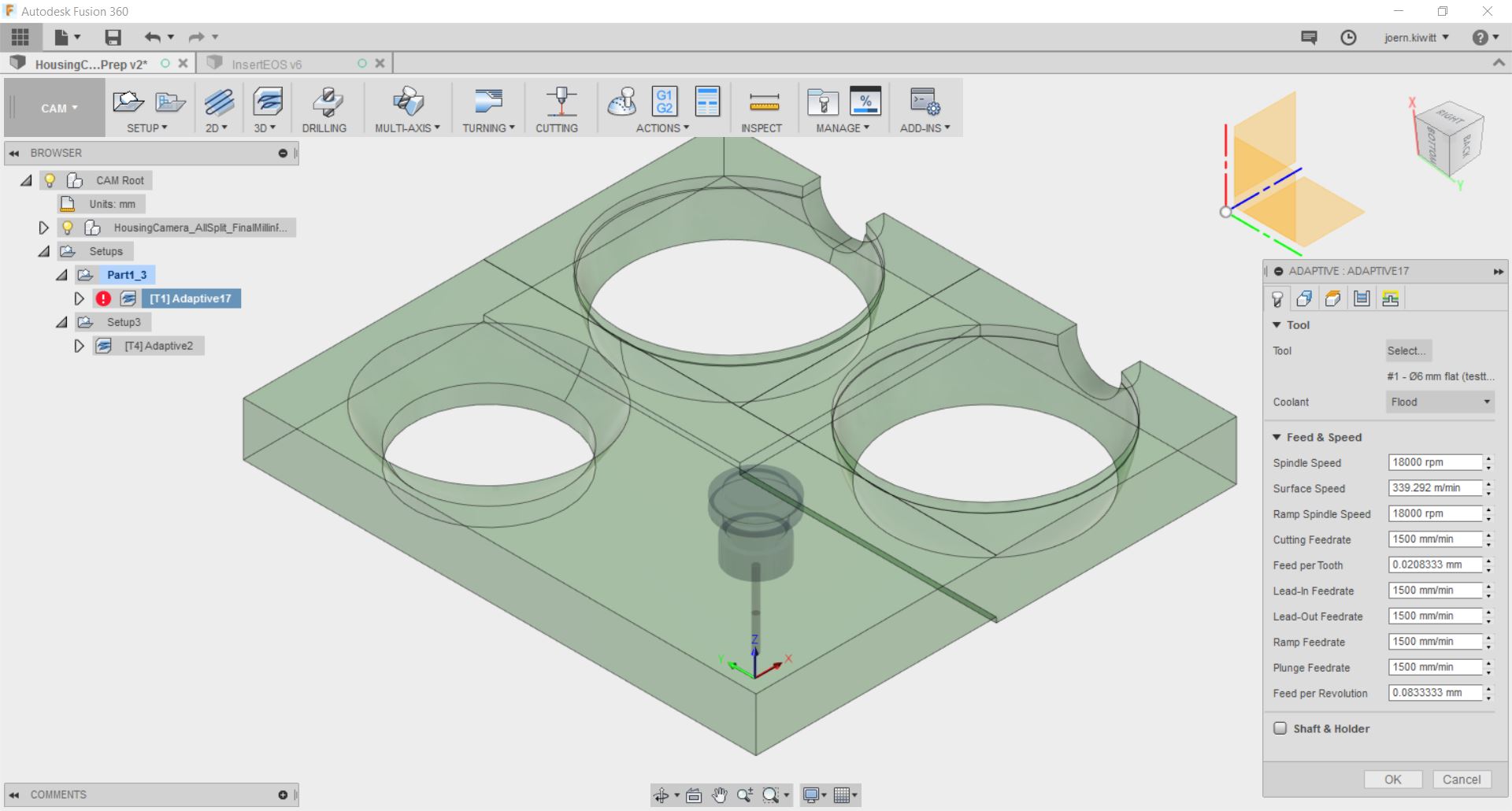Screen dimensions: 1512x811
Task: Select the 3D milling strategy icon
Action: pos(268,102)
